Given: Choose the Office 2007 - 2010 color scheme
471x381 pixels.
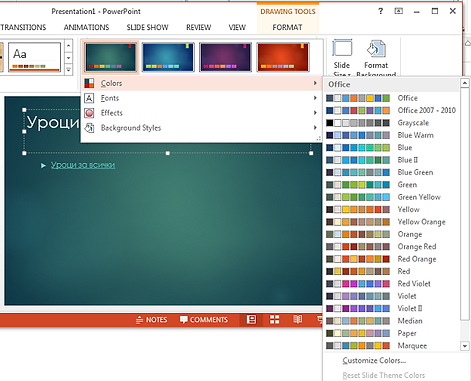Looking at the screenshot, I should click(392, 110).
